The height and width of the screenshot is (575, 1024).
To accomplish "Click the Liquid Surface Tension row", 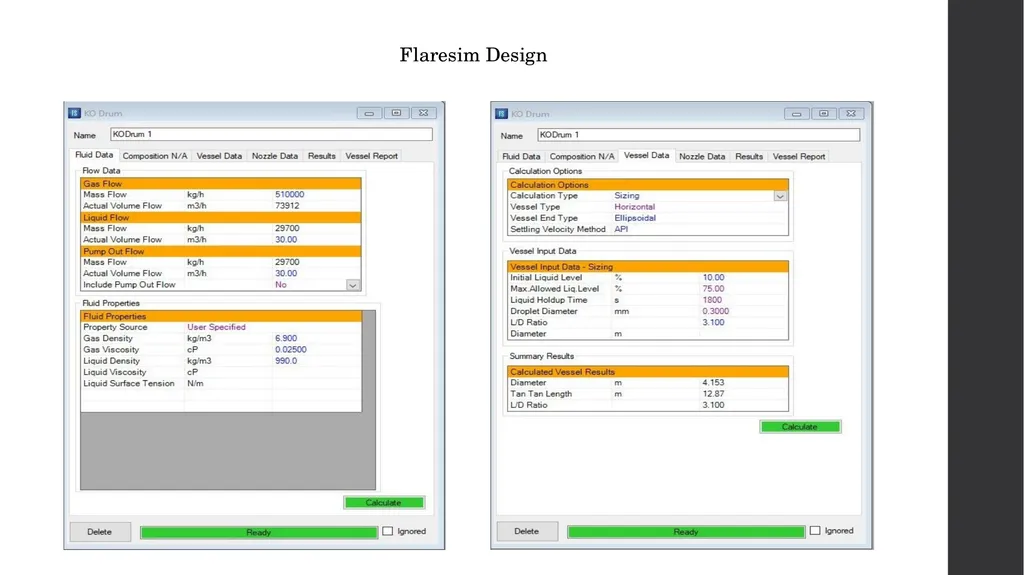I will [221, 384].
